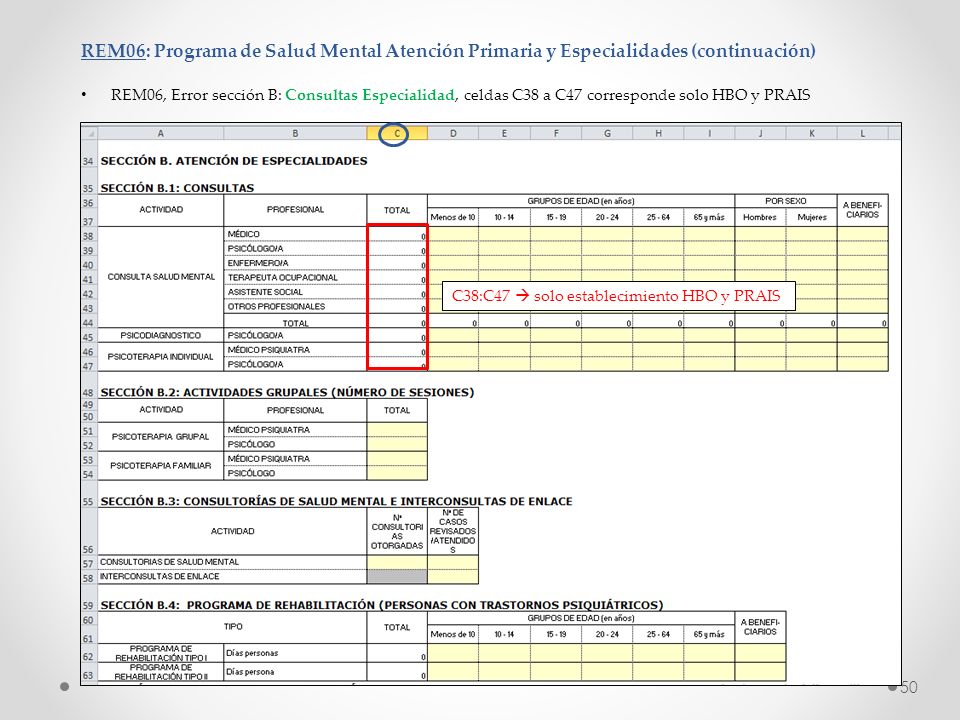The width and height of the screenshot is (960, 720).
Task: Click the 'POR SEXO' header cell
Action: (786, 201)
